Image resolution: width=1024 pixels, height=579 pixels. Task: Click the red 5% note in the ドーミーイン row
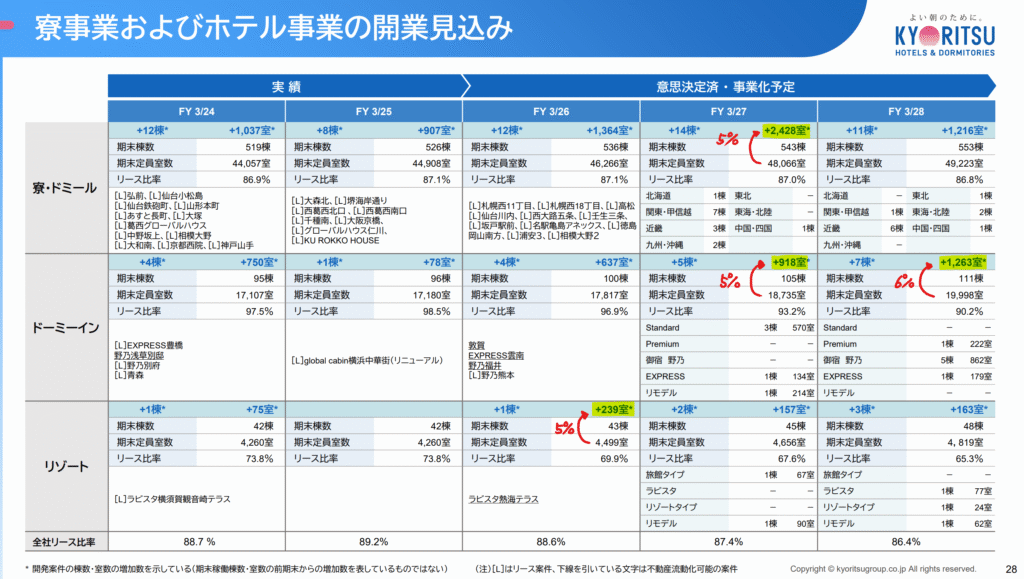[x=728, y=280]
